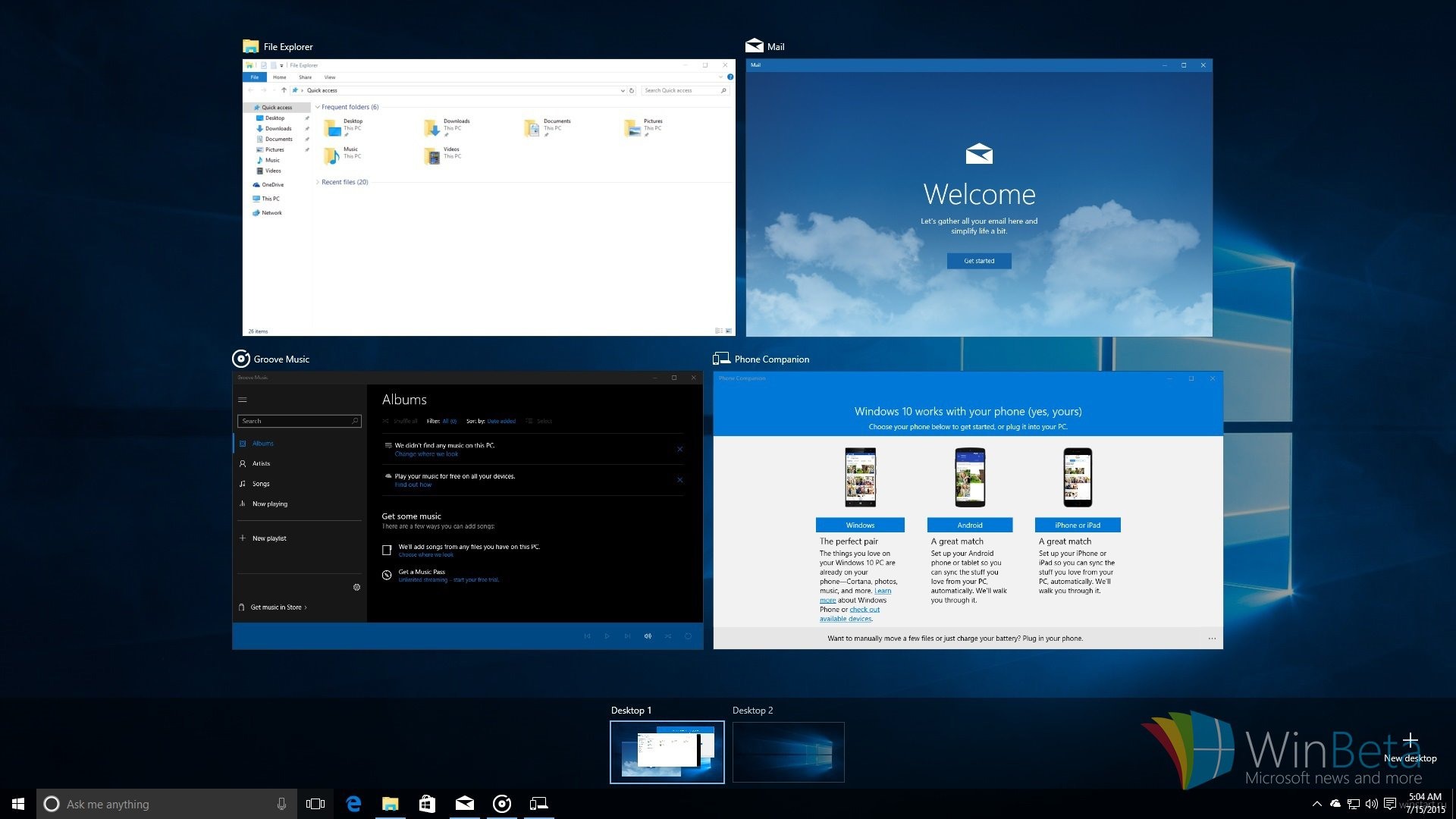
Task: Switch to Desktop 2 thumbnail
Action: pyautogui.click(x=788, y=752)
